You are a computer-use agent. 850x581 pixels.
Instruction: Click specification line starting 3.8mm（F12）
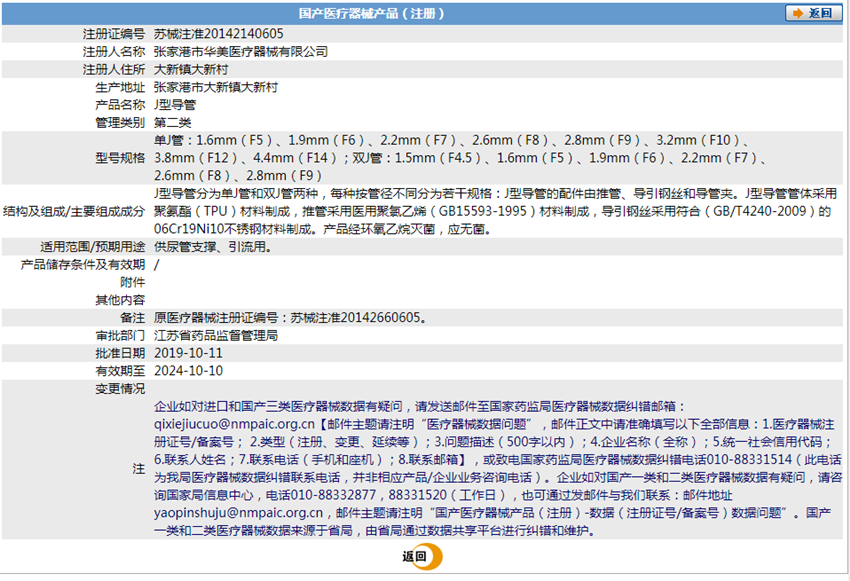click(x=460, y=158)
